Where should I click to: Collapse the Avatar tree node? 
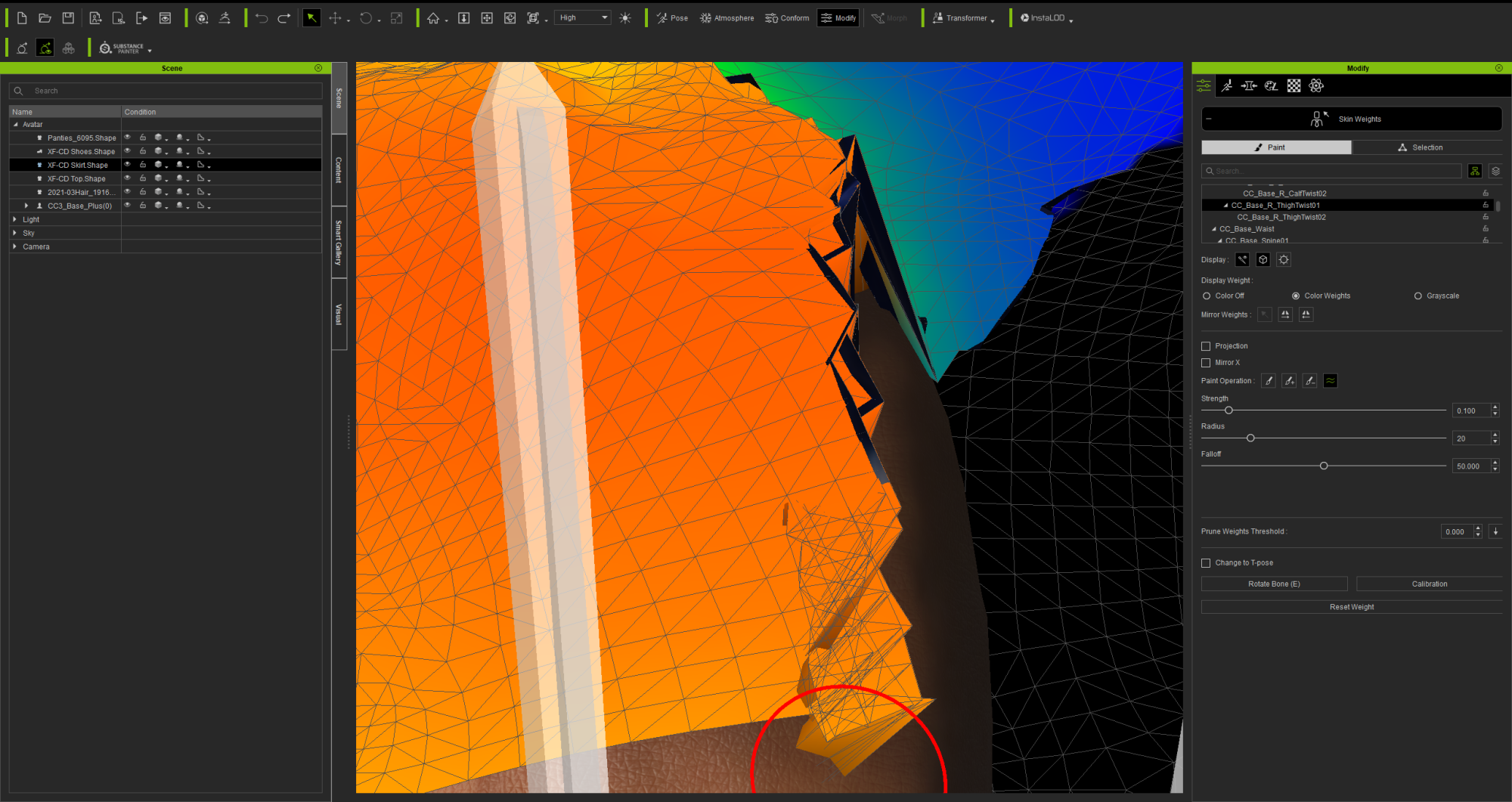15,124
